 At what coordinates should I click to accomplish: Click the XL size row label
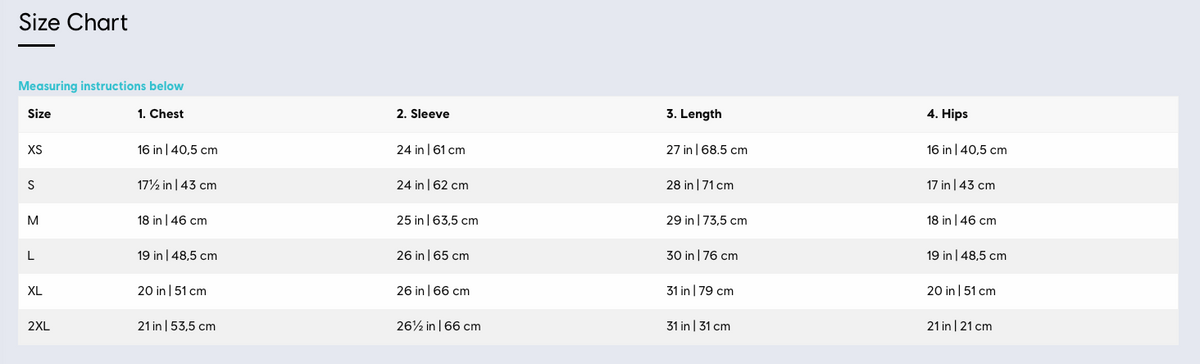[x=34, y=290]
